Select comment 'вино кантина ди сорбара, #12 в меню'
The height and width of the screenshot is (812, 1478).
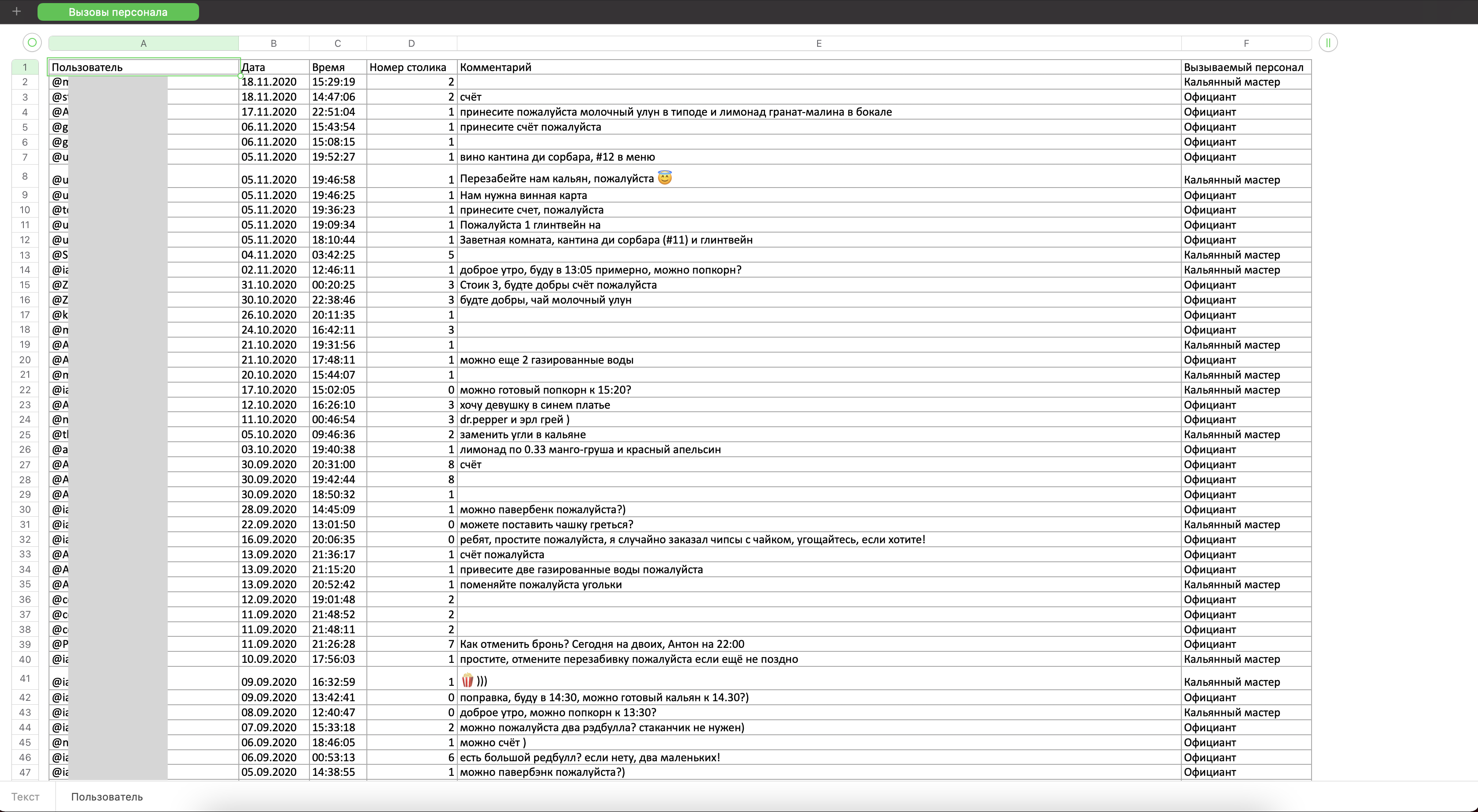click(819, 157)
